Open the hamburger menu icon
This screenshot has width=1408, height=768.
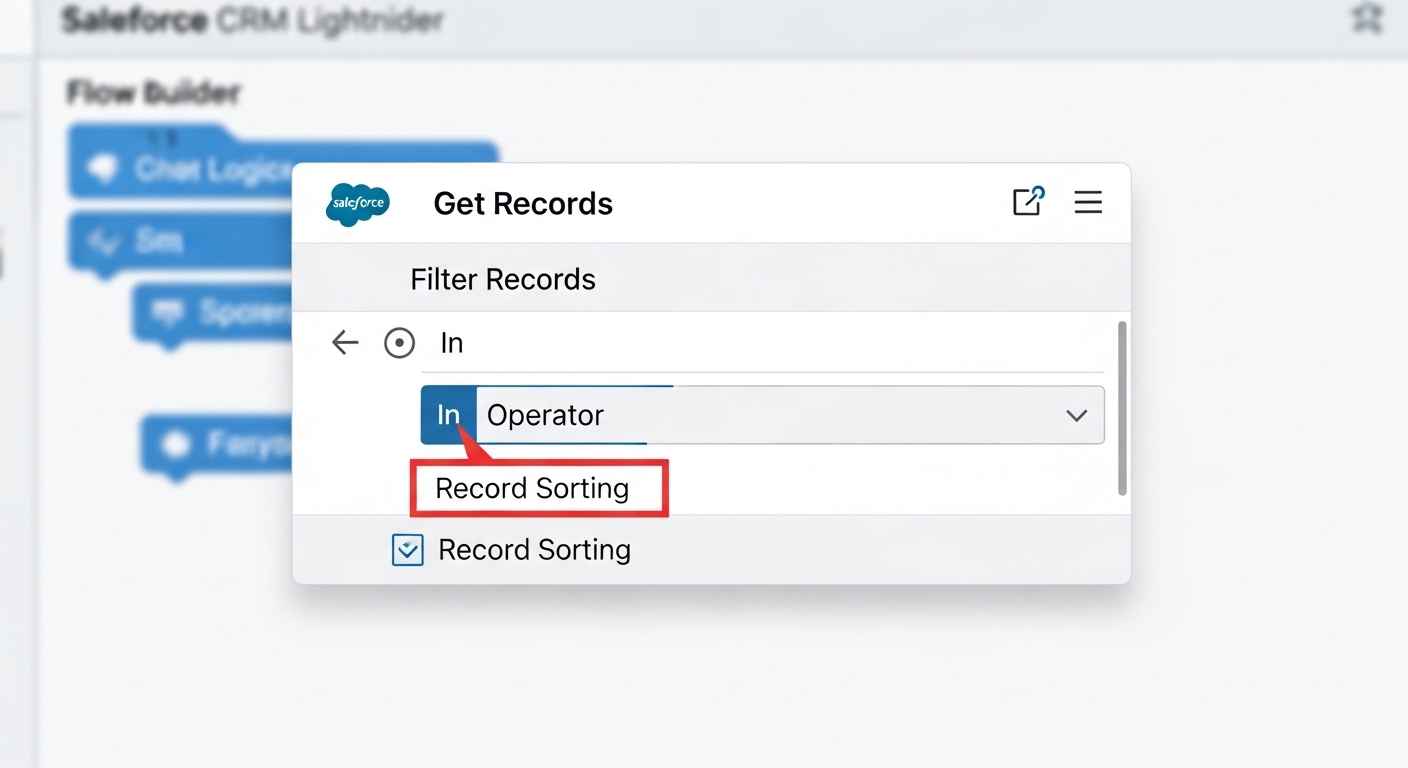[x=1088, y=202]
